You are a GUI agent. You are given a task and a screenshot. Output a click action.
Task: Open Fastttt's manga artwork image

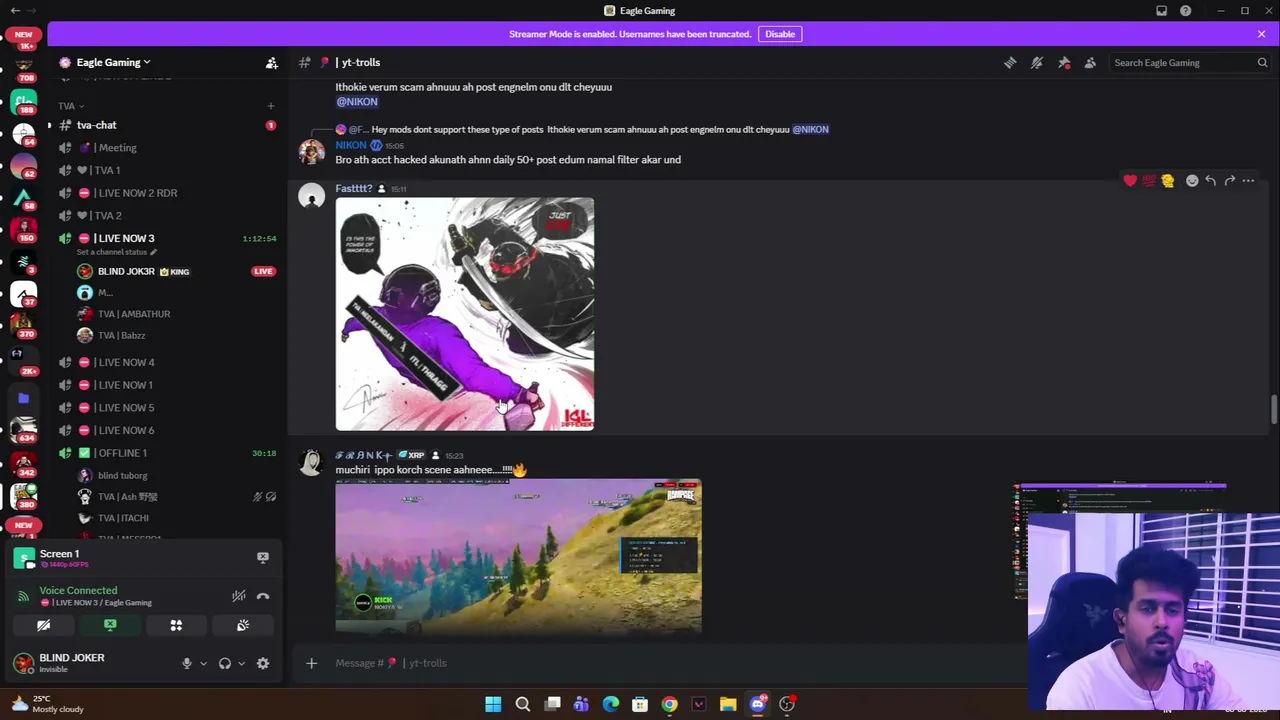tap(465, 314)
